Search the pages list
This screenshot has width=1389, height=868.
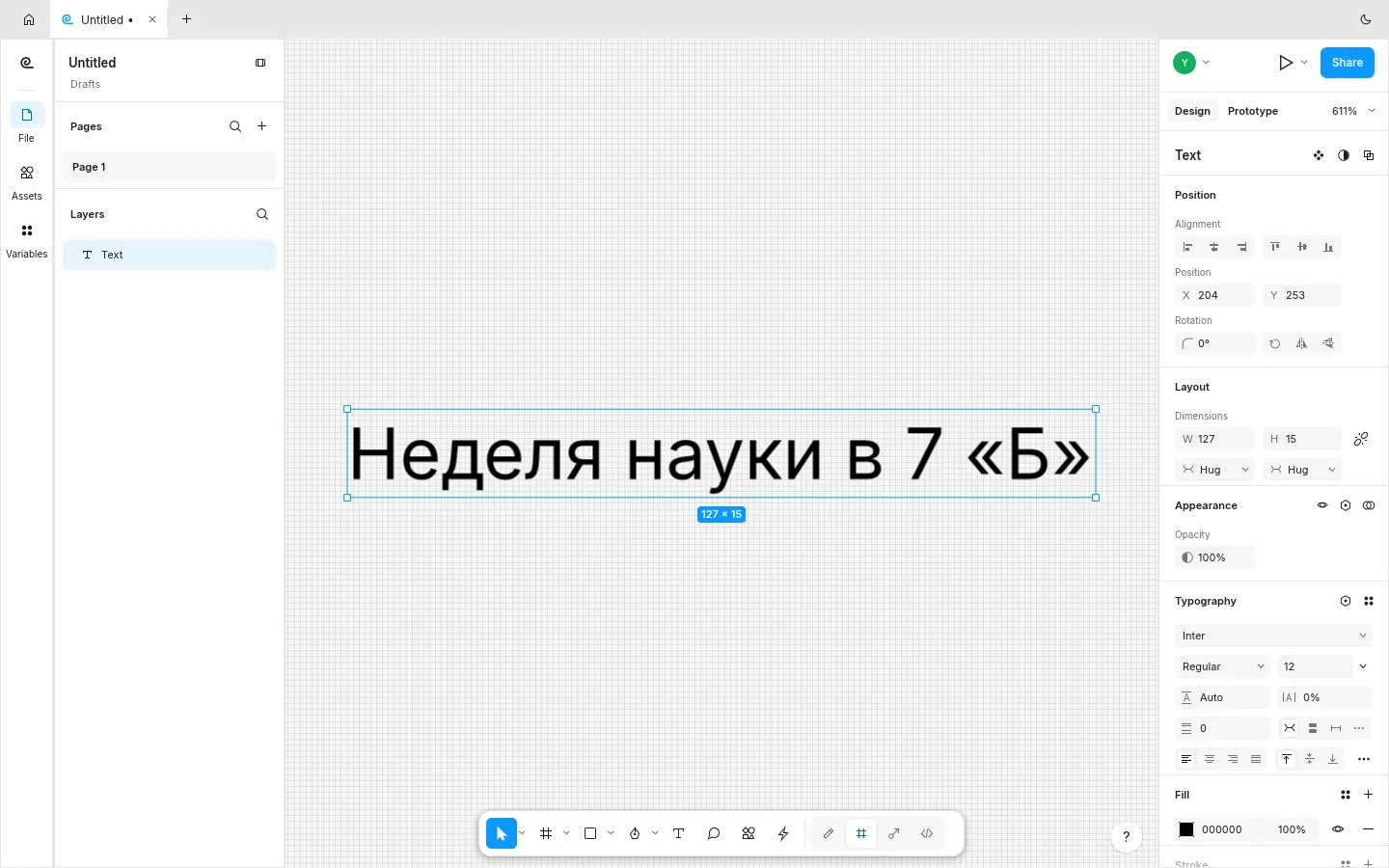(x=235, y=126)
